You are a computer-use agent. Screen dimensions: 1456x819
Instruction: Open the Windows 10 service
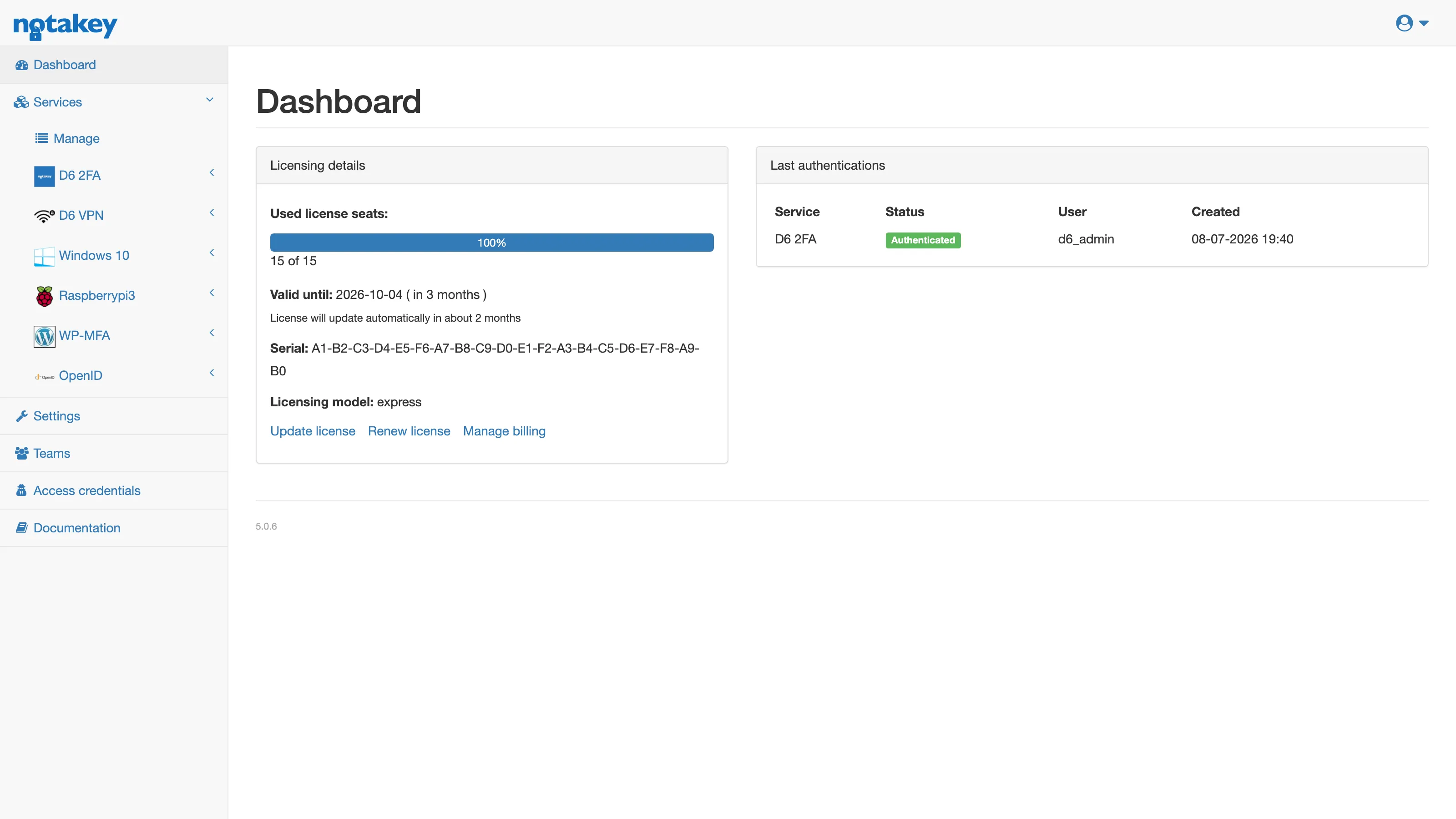[94, 255]
